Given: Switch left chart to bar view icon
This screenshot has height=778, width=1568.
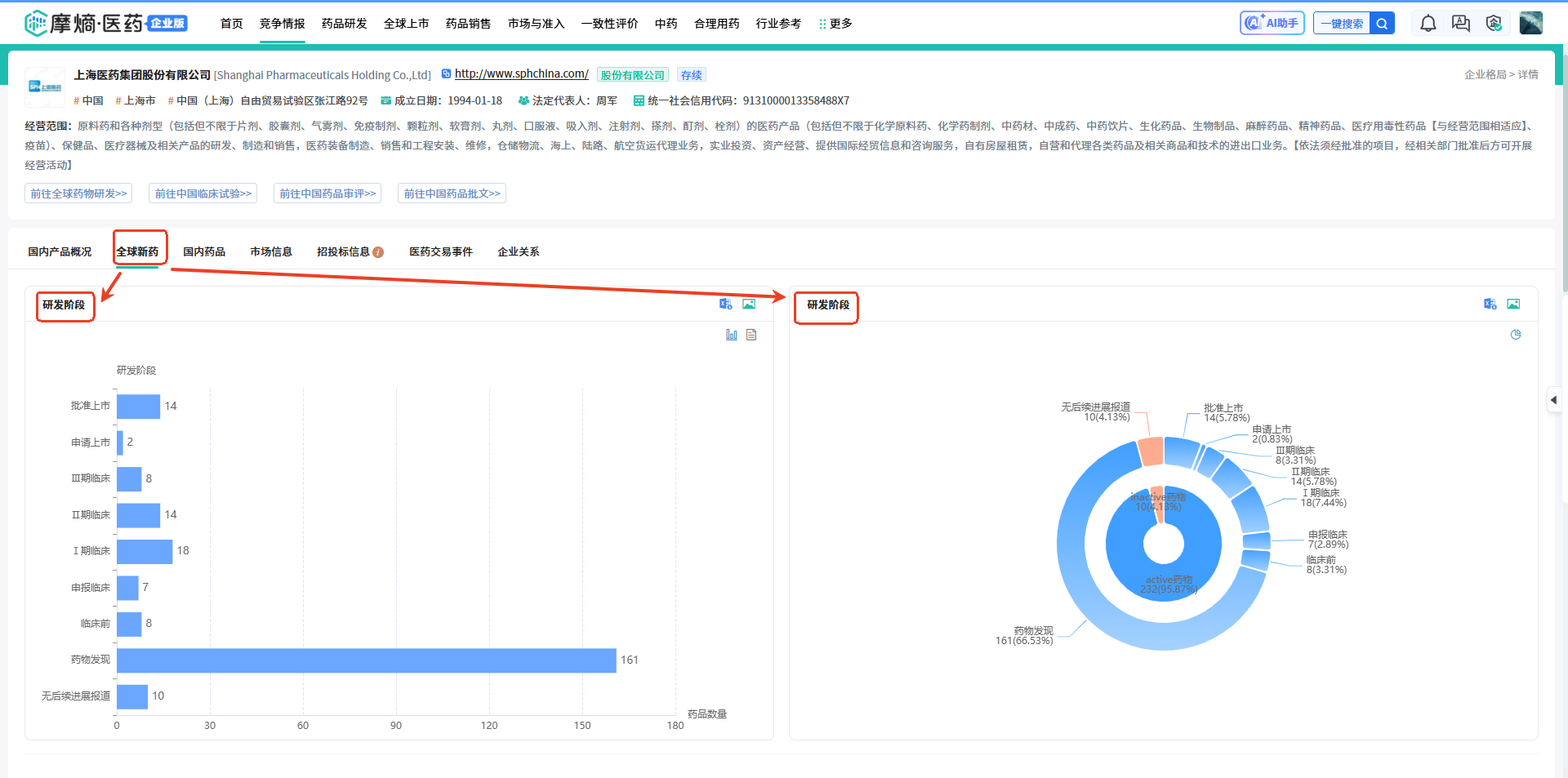Looking at the screenshot, I should pyautogui.click(x=732, y=335).
